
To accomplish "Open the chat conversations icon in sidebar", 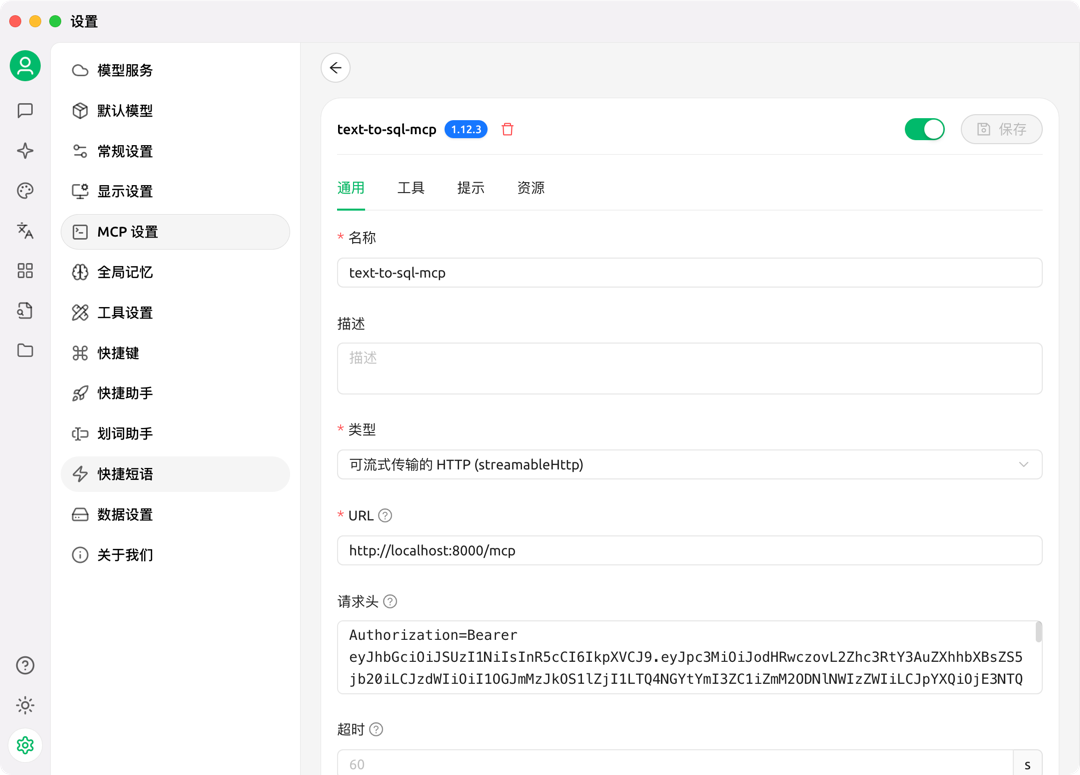I will coord(24,110).
